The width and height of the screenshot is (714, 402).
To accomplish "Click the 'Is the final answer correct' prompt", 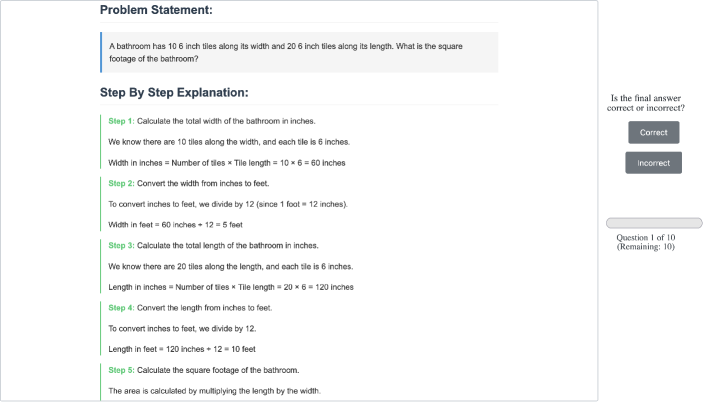I will 646,103.
